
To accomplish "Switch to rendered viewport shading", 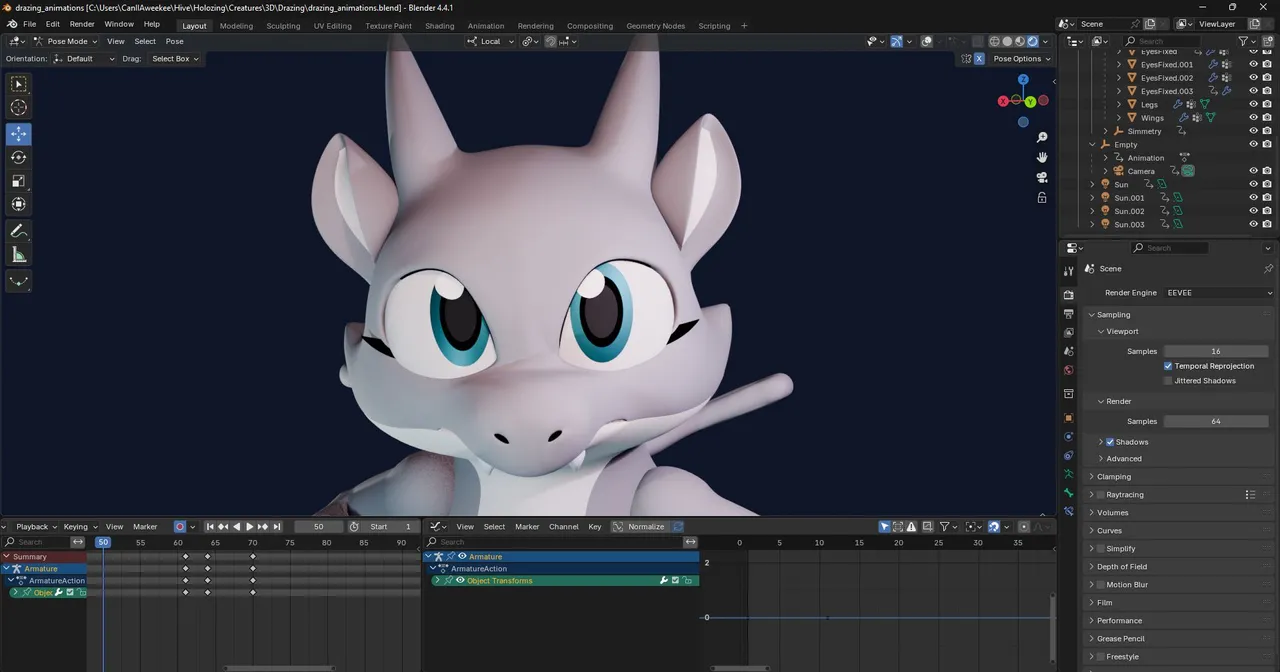I will tap(1032, 42).
